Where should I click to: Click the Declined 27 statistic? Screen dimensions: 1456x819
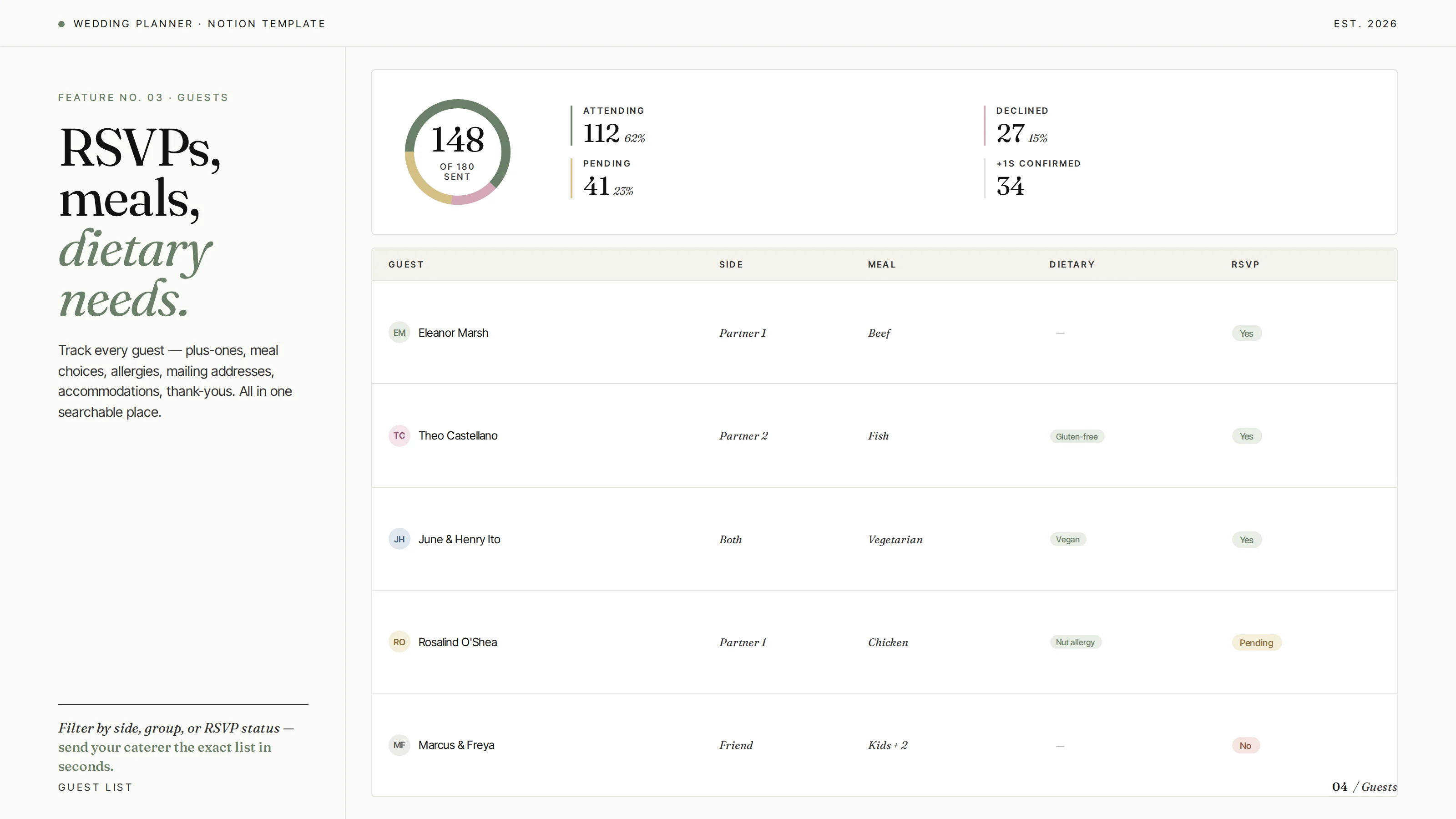point(1016,126)
